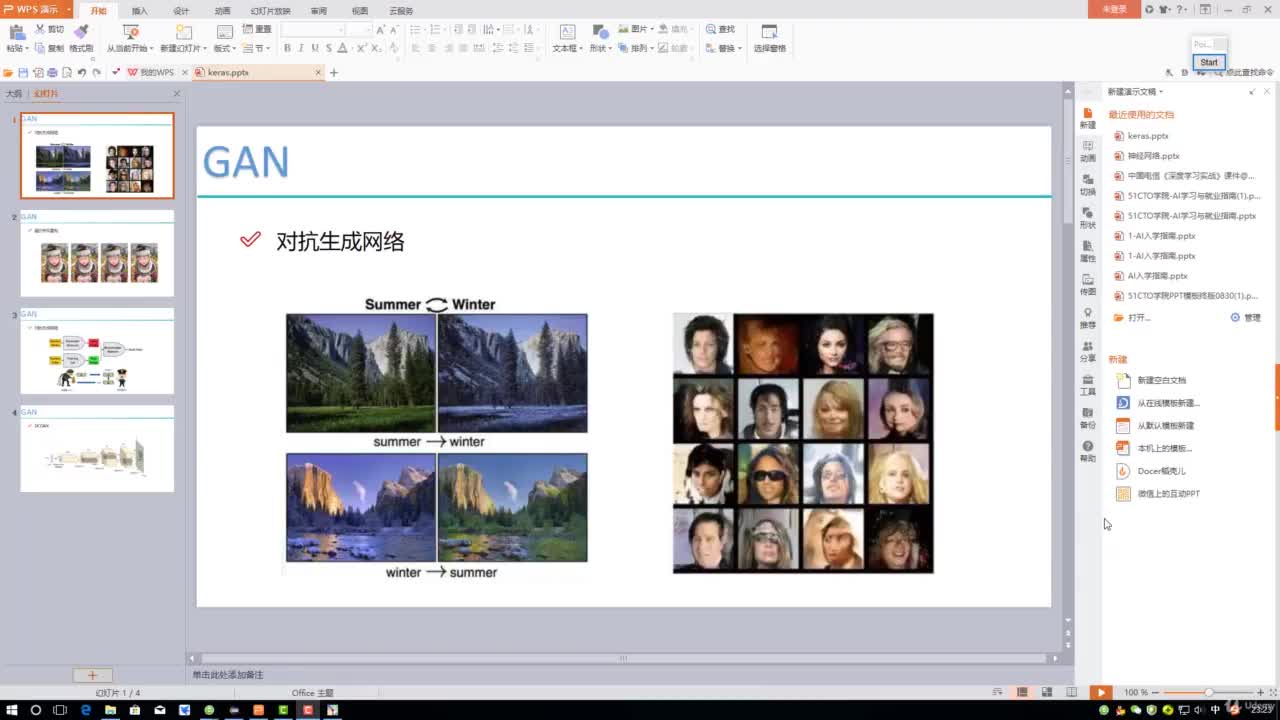The image size is (1280, 720).
Task: Open the font name combo box
Action: coord(313,30)
